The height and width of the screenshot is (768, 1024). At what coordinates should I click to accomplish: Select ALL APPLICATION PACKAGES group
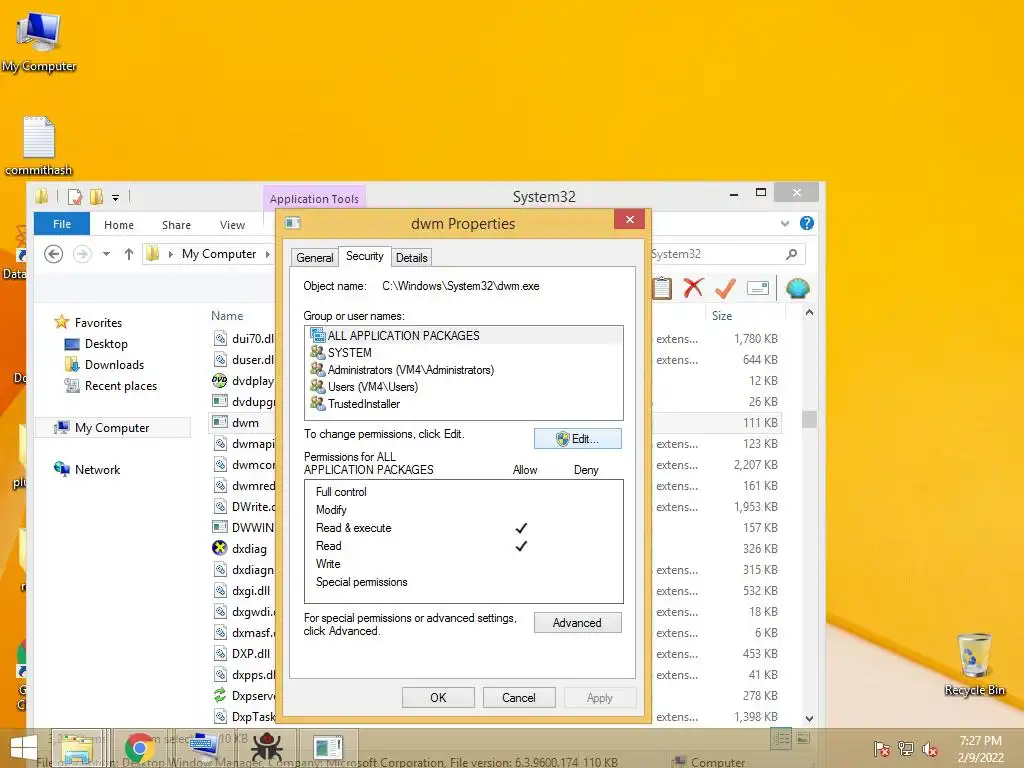[464, 335]
